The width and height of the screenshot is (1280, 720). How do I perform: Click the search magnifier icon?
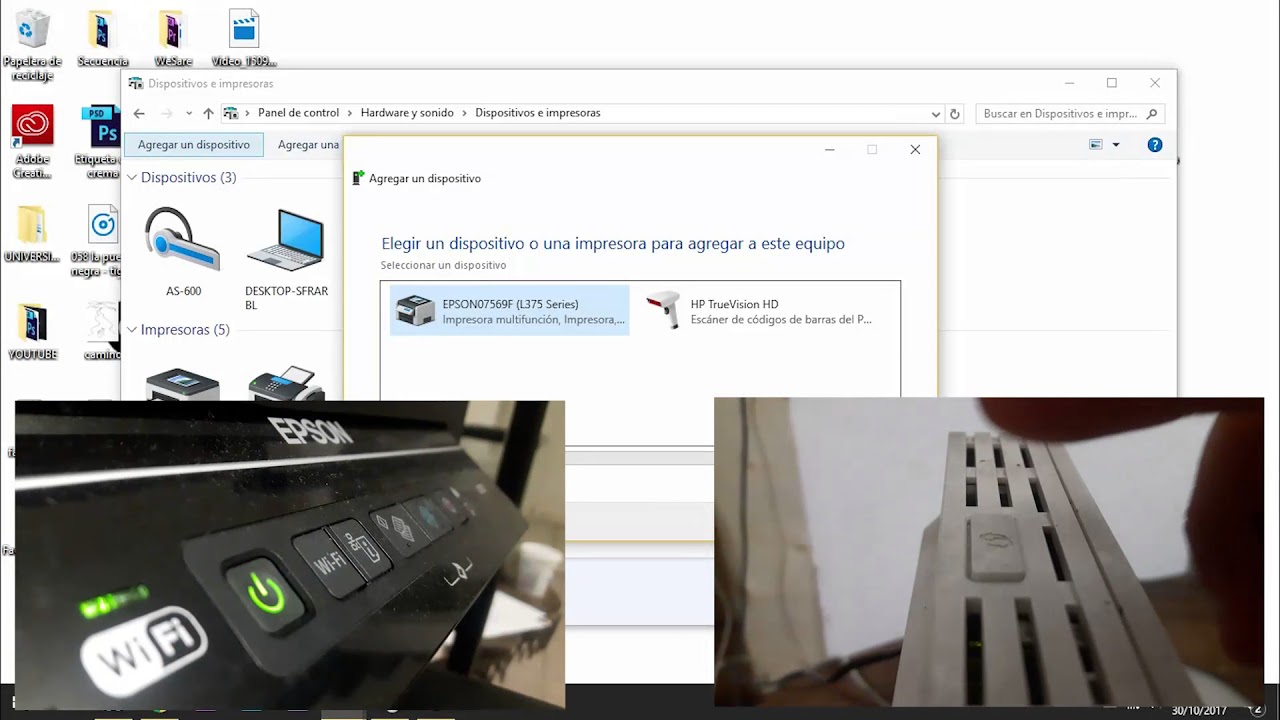[x=1152, y=114]
